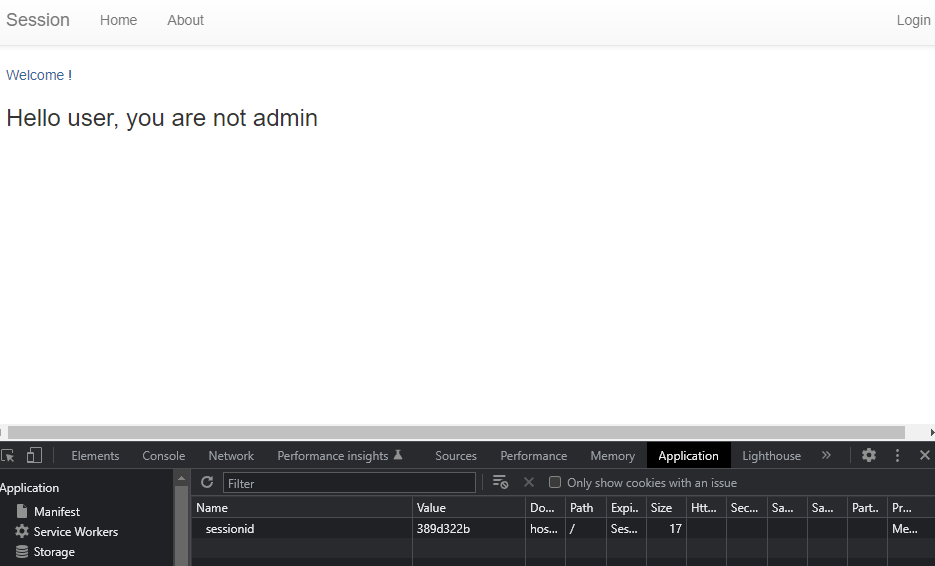Open DevTools settings gear
This screenshot has width=935, height=566.
coord(869,455)
